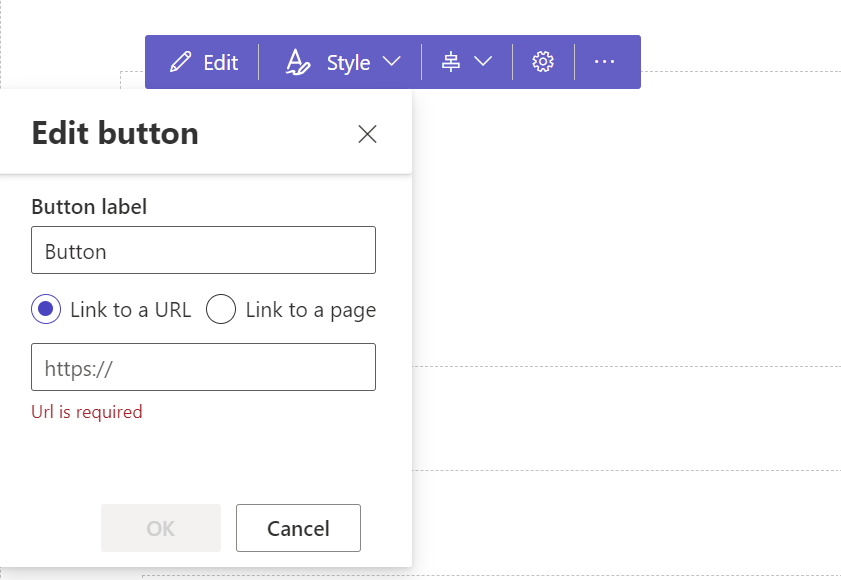Screen dimensions: 841x580
Task: Open the Style dropdown in toolbar
Action: tap(342, 62)
